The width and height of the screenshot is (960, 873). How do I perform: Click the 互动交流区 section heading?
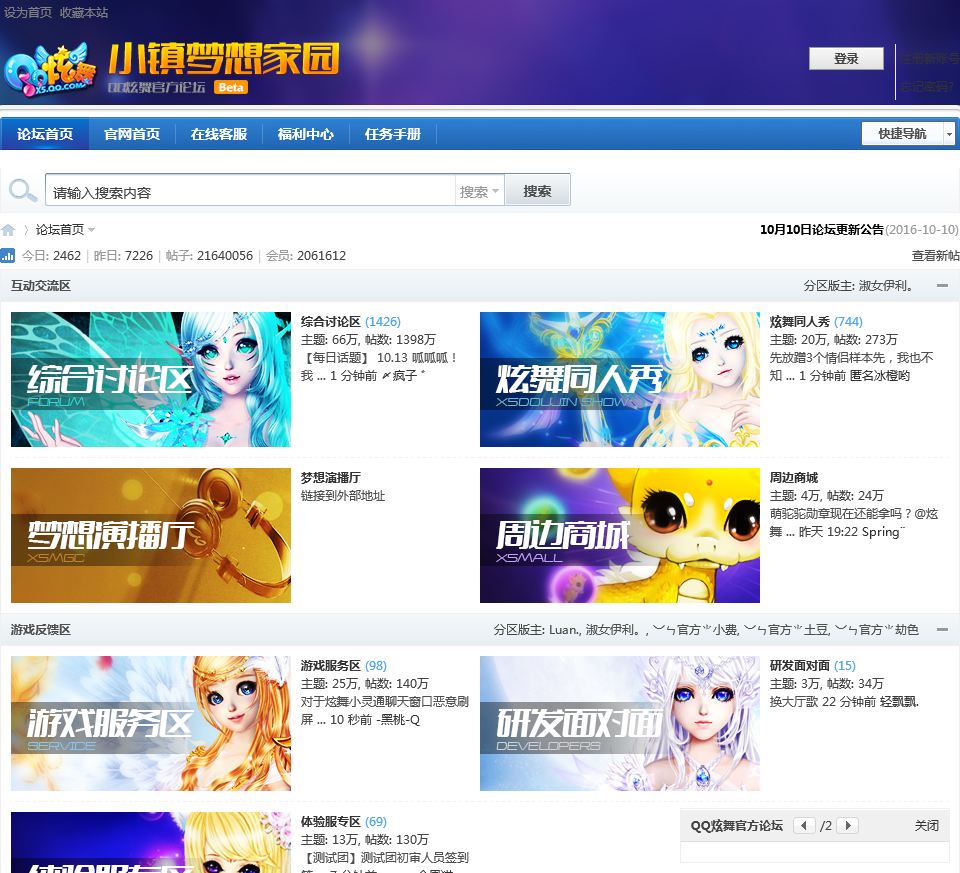pyautogui.click(x=40, y=286)
